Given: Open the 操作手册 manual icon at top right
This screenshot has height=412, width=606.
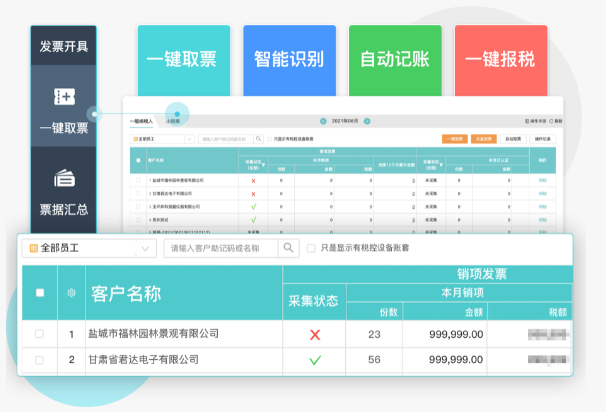Looking at the screenshot, I should [527, 121].
